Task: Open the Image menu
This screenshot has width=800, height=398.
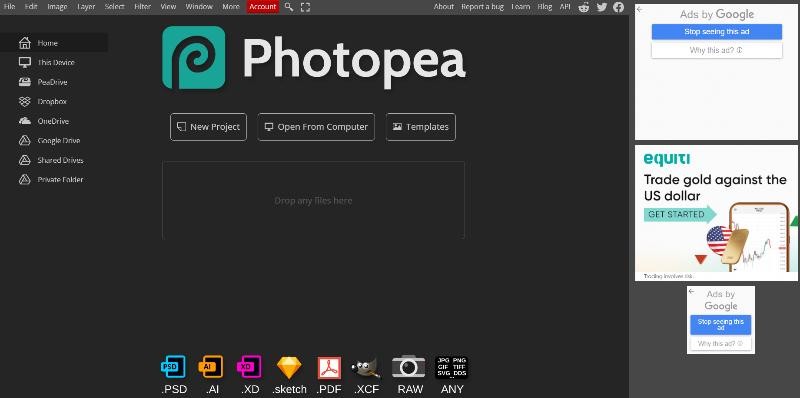Action: coord(57,7)
